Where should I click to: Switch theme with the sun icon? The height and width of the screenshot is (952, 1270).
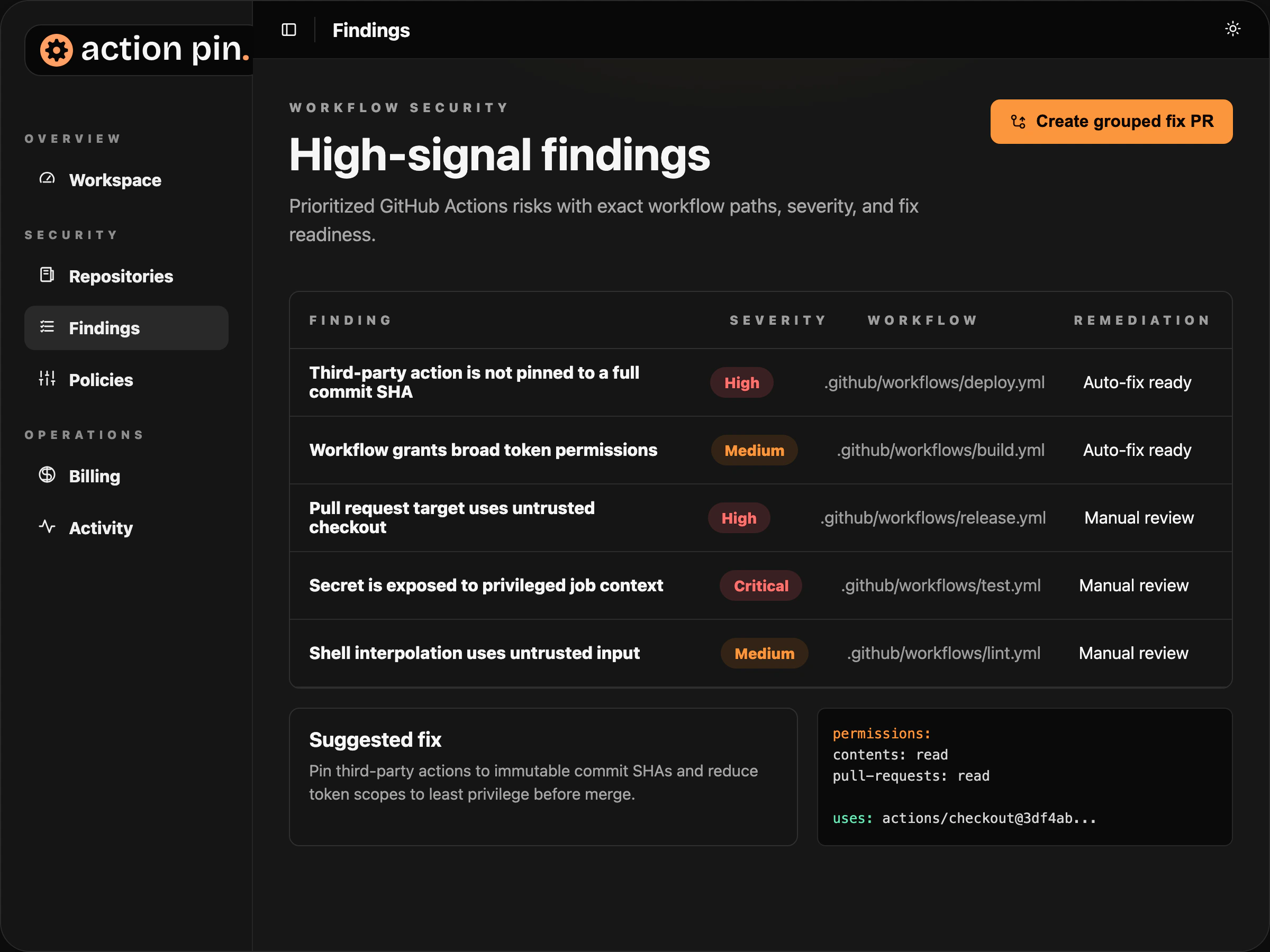pos(1232,29)
